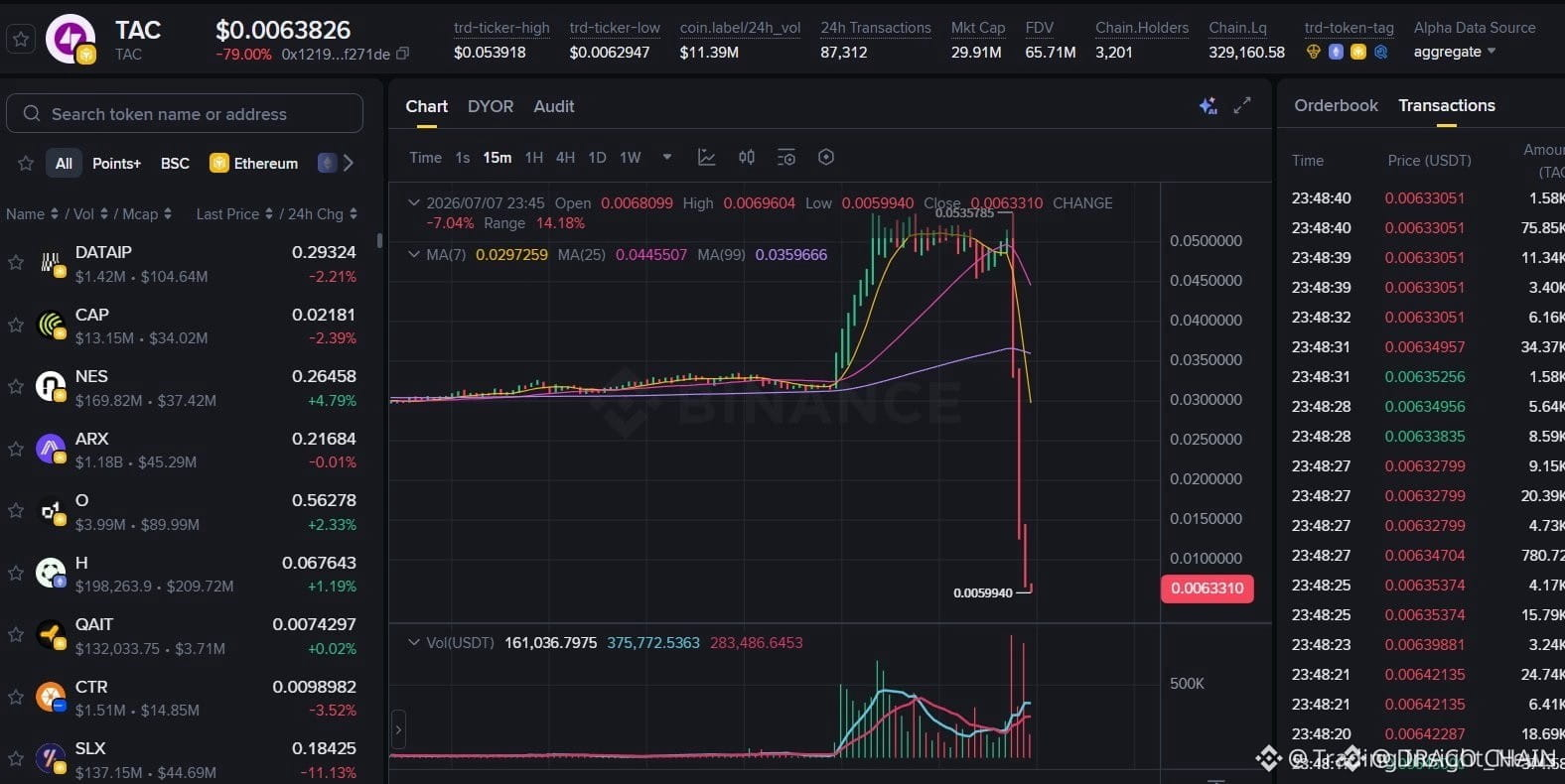Open more time intervals dropdown
Viewport: 1565px width, 784px height.
(667, 157)
